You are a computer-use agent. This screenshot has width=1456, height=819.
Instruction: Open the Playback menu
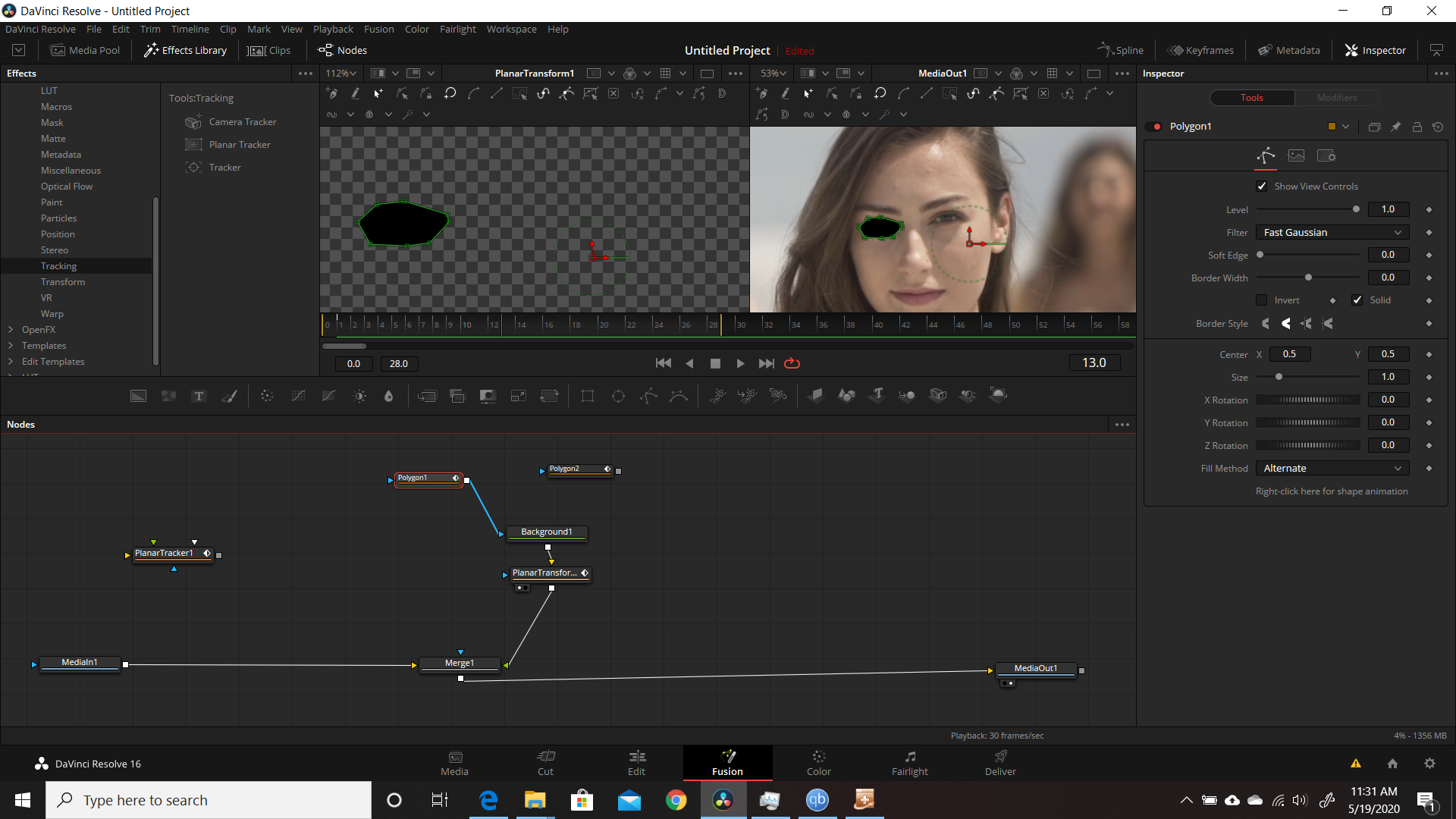333,30
